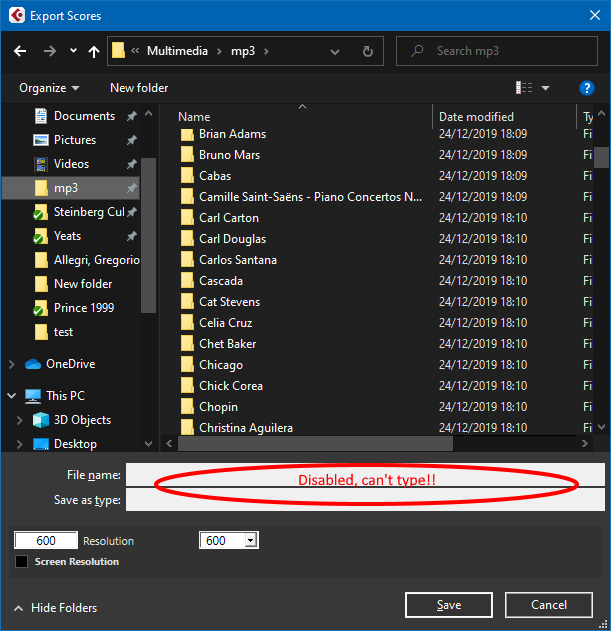Click the Carlos Santana folder icon
611x631 pixels.
pos(187,260)
